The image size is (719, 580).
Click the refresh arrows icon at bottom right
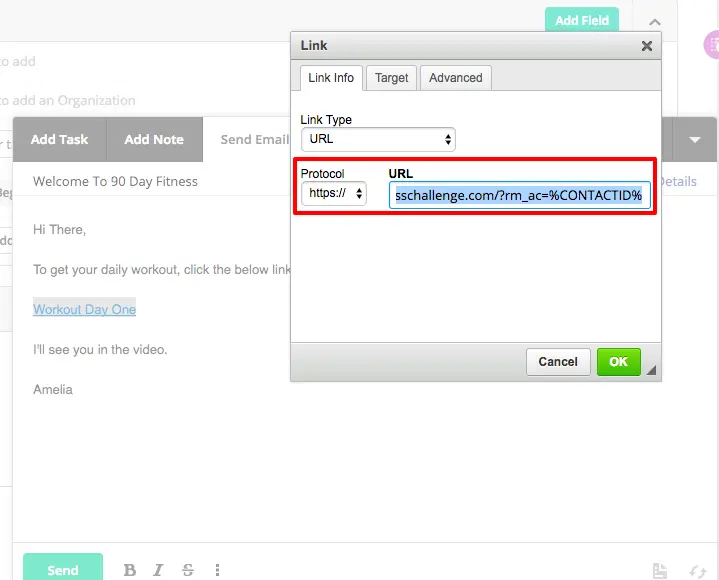698,571
